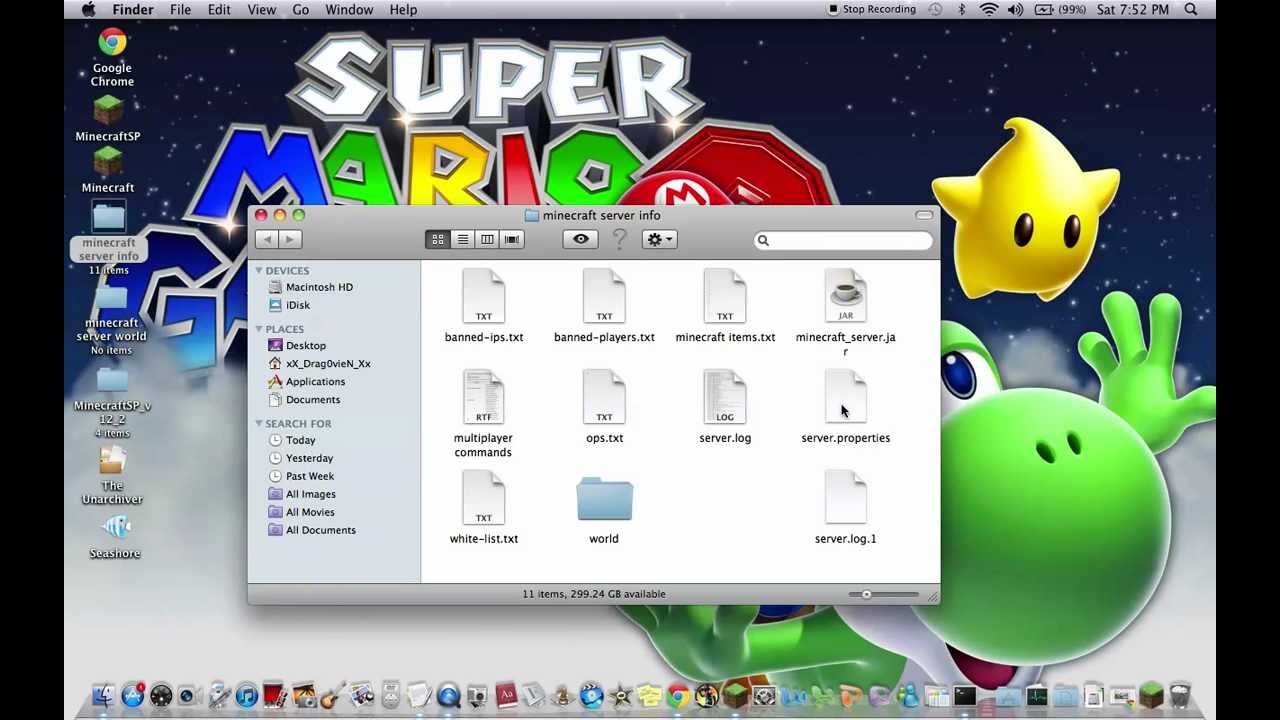The image size is (1280, 720).
Task: Open the Help menu
Action: click(x=403, y=9)
